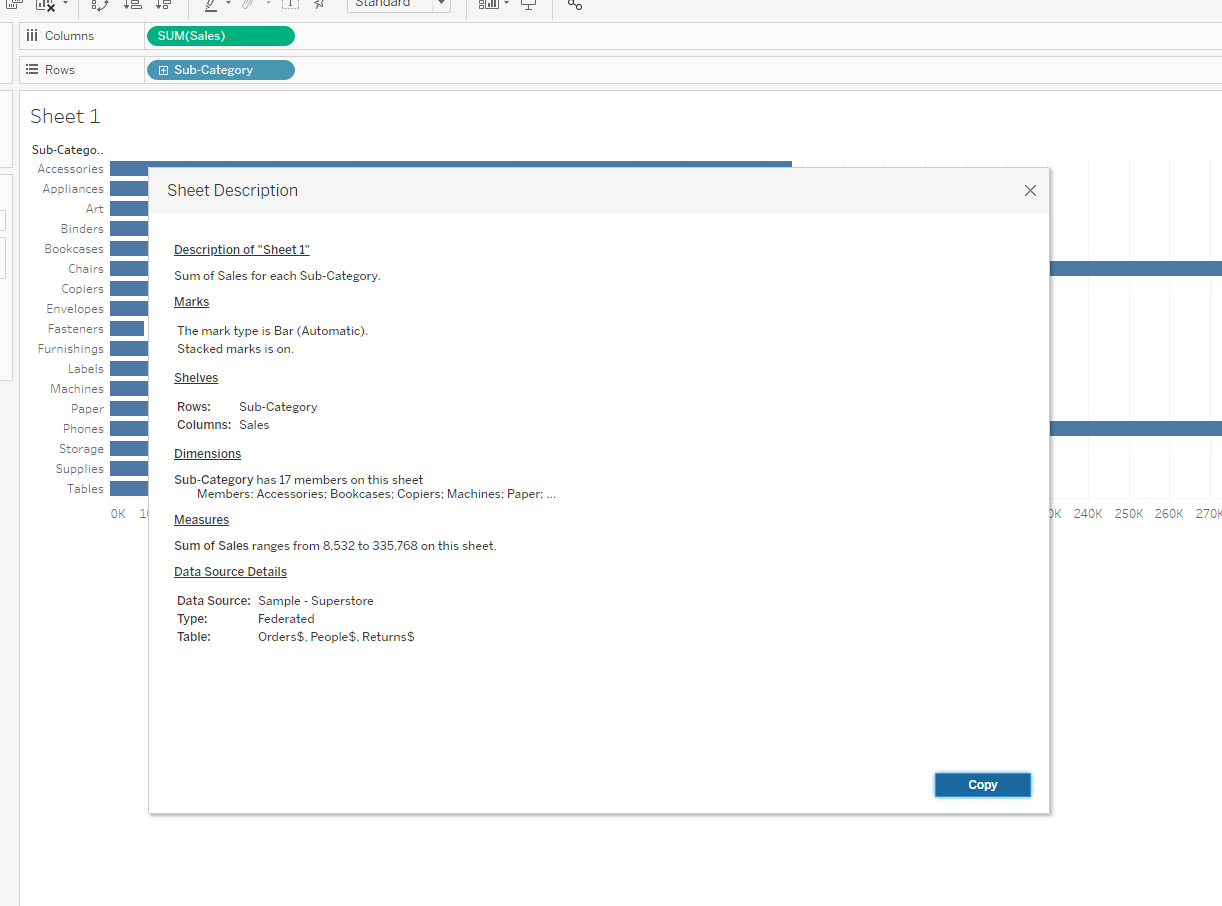Click the Copy button
The image size is (1222, 906).
click(x=983, y=785)
